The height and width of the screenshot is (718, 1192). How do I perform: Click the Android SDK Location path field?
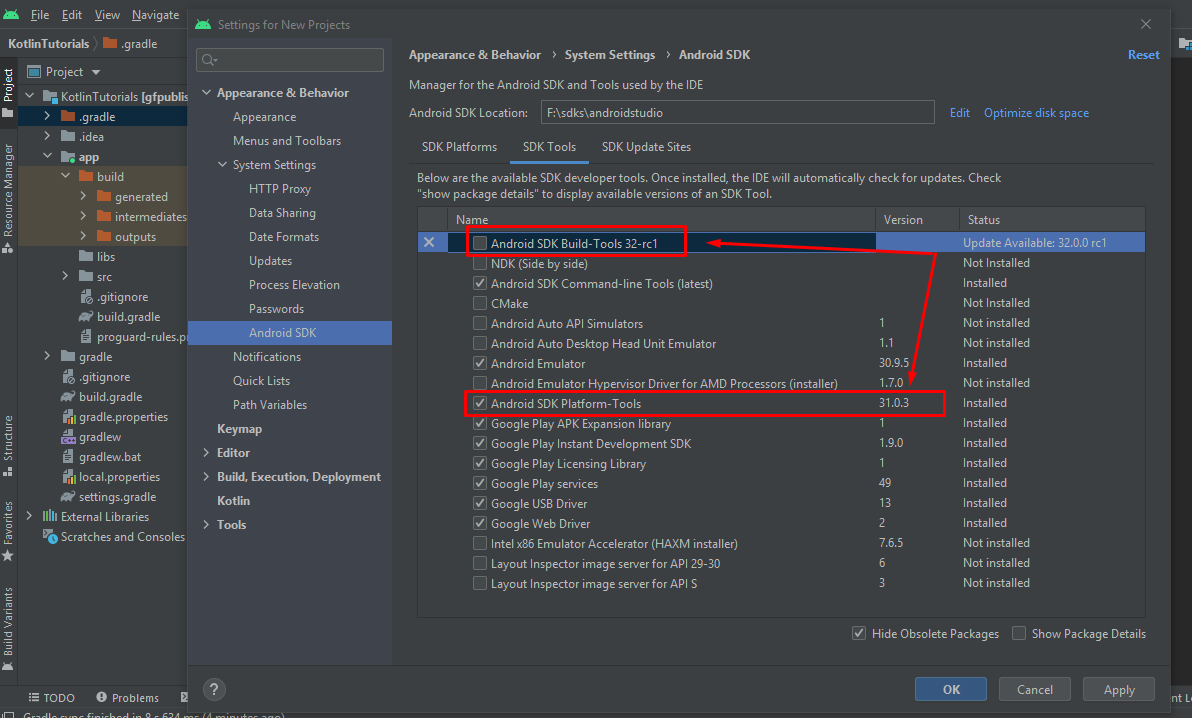tap(737, 113)
